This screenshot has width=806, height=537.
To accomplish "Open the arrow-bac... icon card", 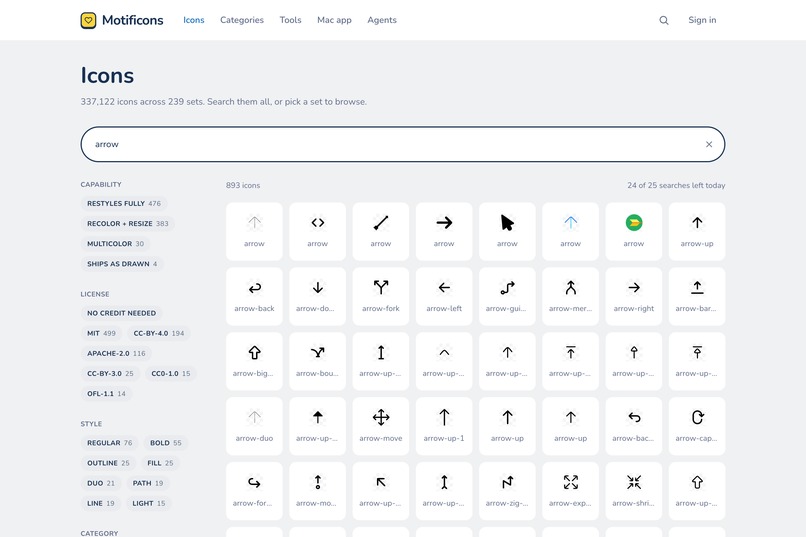I will tap(634, 426).
